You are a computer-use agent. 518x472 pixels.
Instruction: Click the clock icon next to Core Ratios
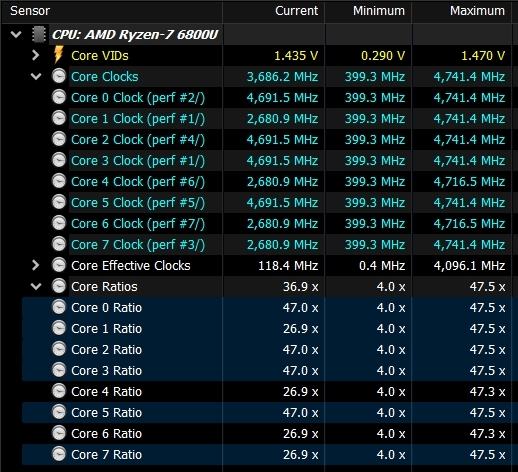coord(59,286)
